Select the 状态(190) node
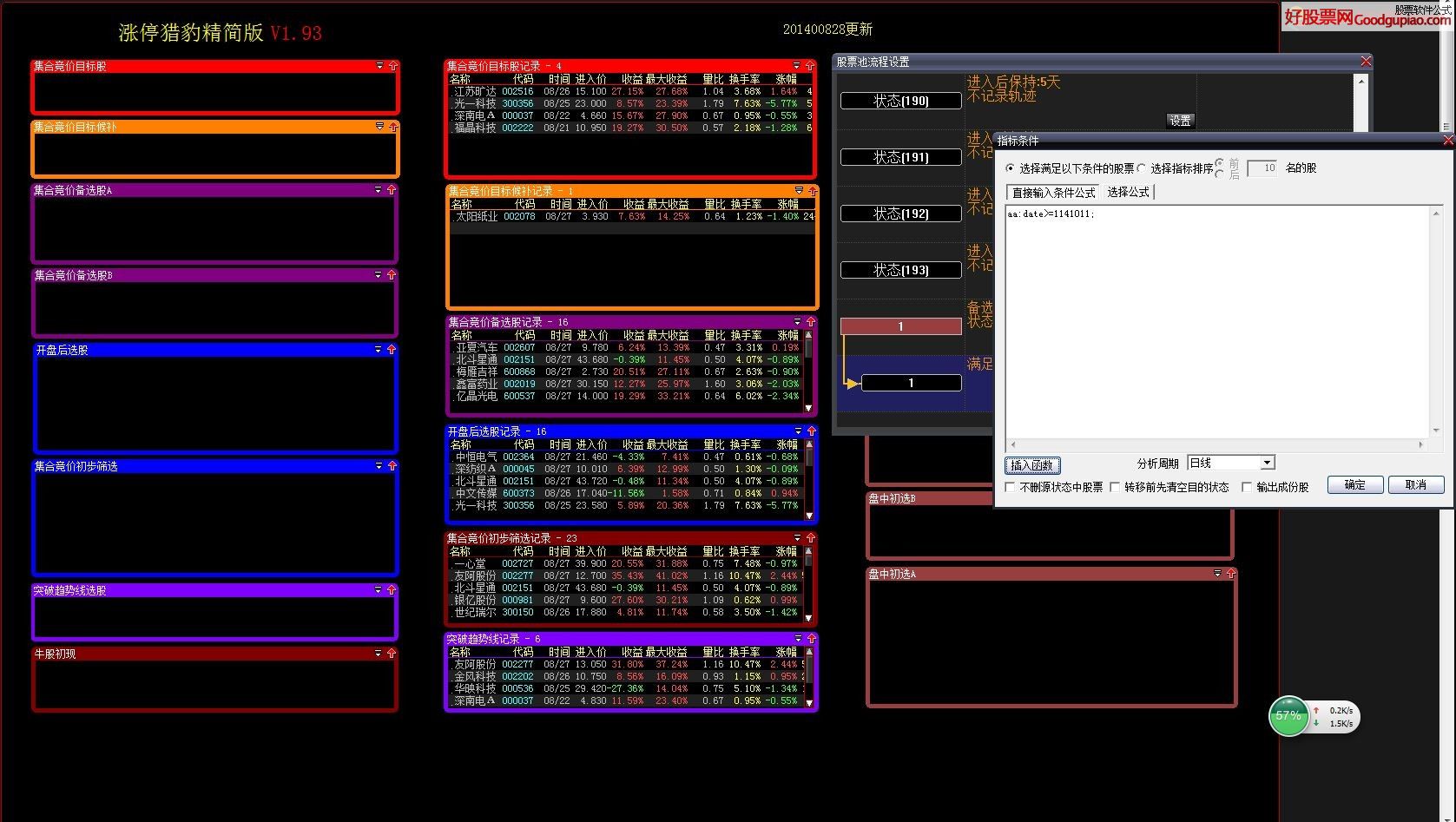 click(x=900, y=101)
